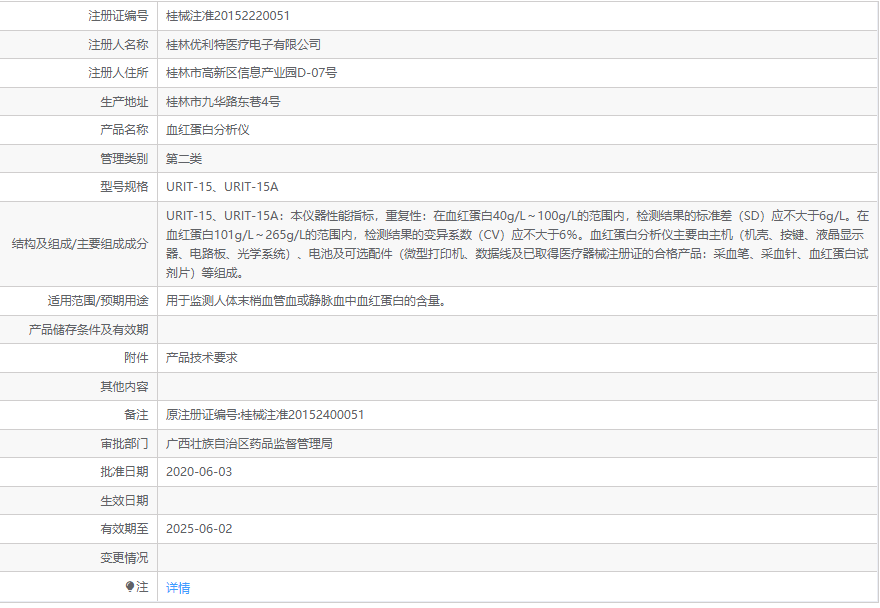Click attachment value 产品技术要求
The height and width of the screenshot is (608, 880).
click(x=201, y=358)
